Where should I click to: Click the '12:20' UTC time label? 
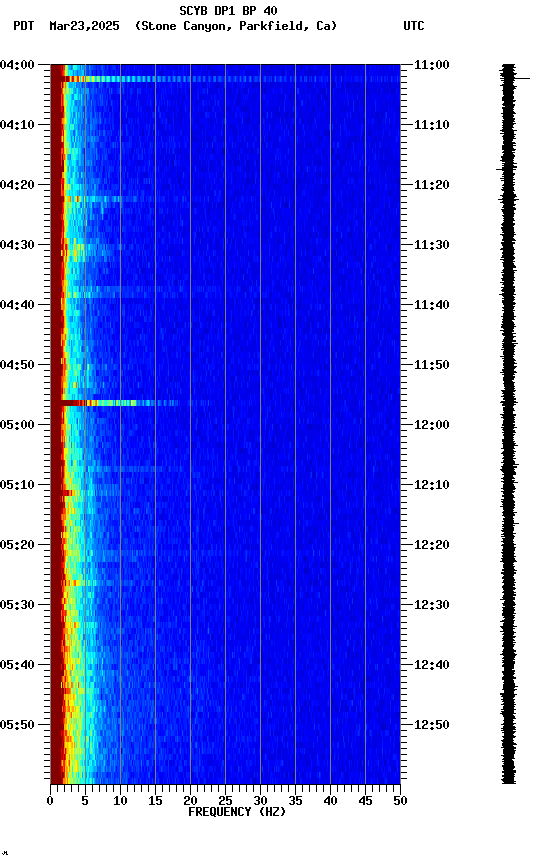[x=432, y=545]
